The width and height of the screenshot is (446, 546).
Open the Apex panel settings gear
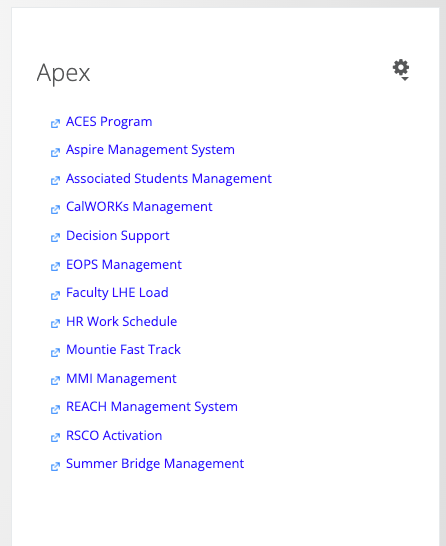401,67
